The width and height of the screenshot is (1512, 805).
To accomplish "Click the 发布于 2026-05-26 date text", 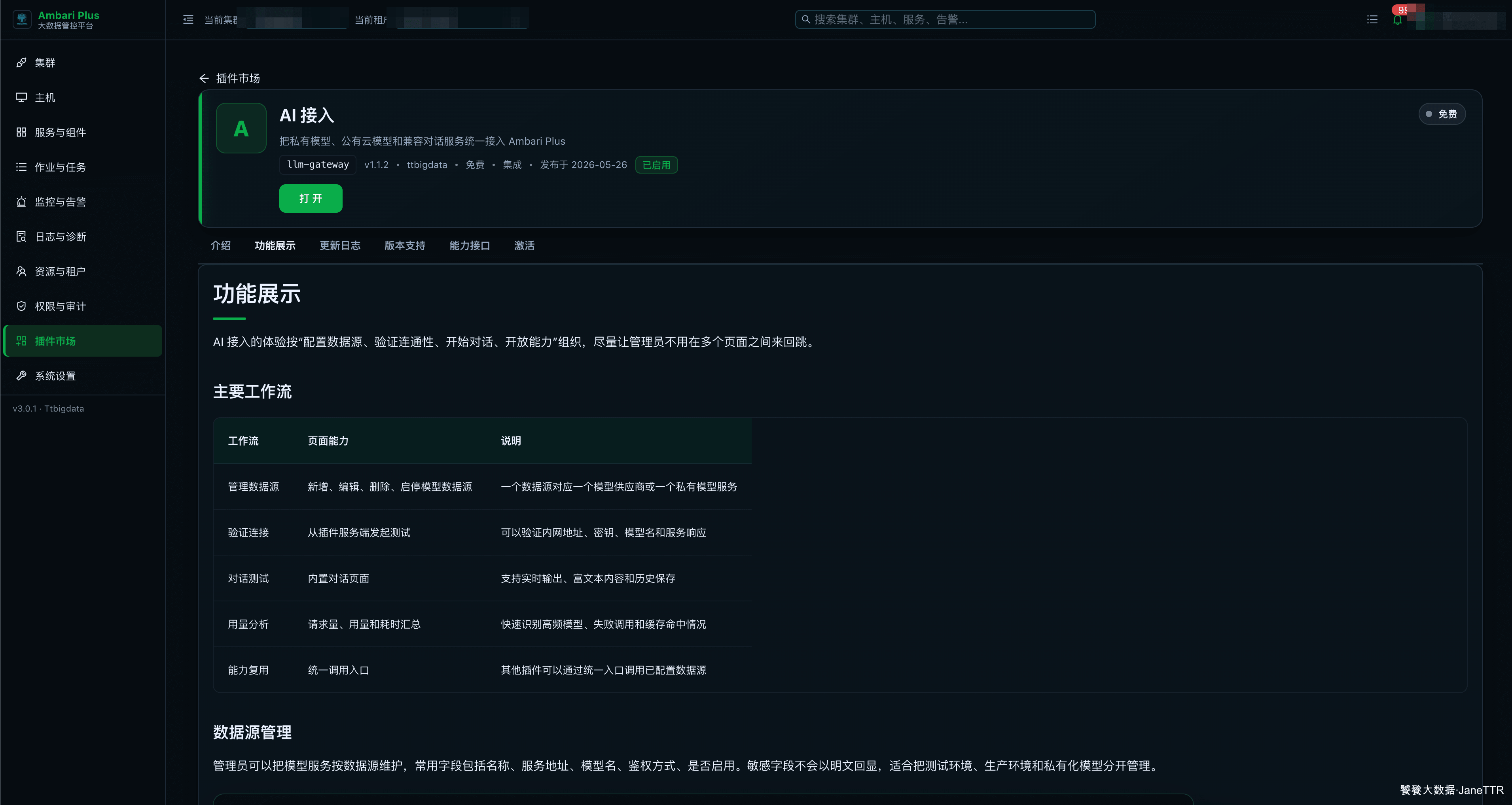I will point(584,165).
